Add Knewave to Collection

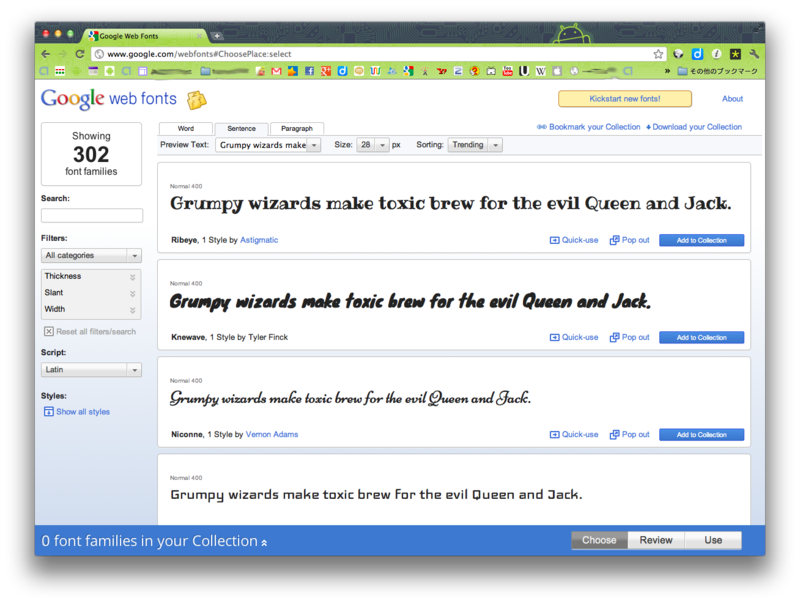coord(702,338)
